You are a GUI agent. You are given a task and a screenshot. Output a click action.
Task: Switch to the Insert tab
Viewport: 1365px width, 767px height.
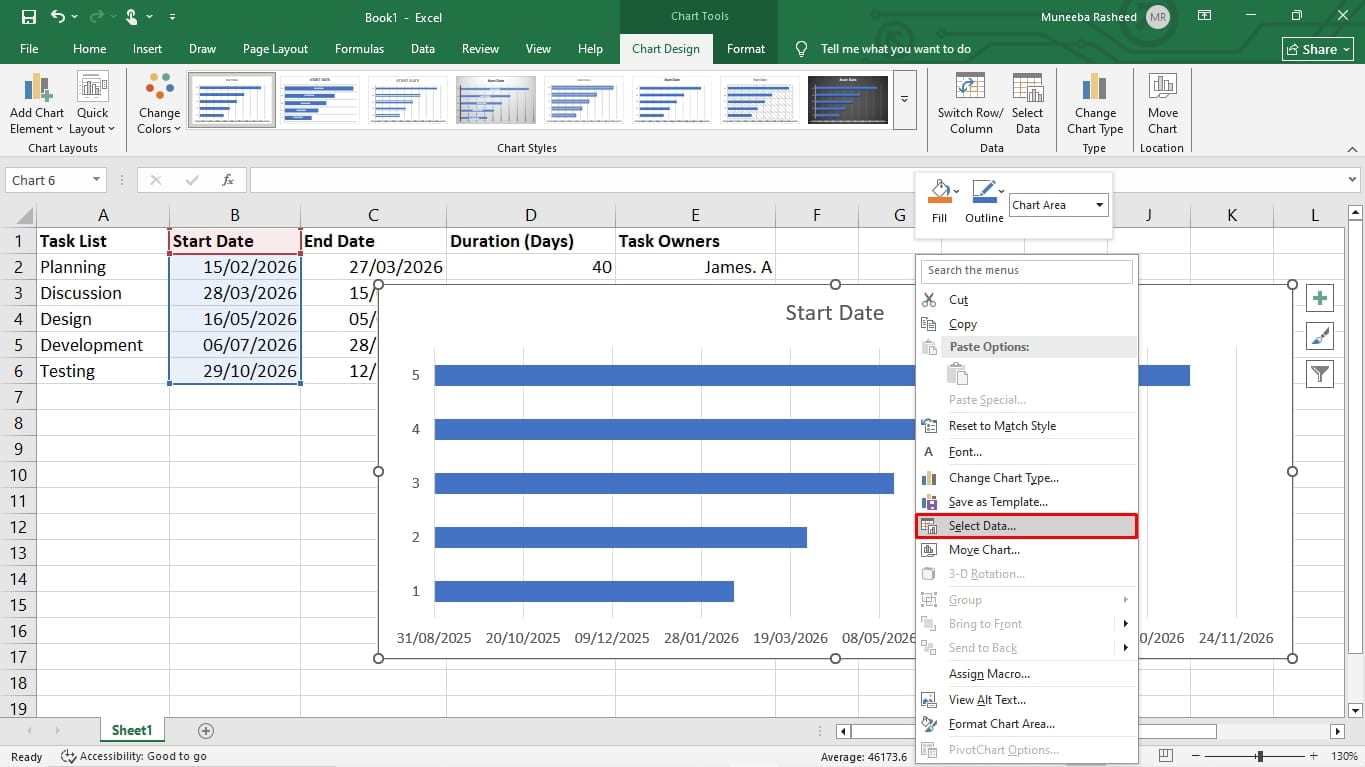147,49
